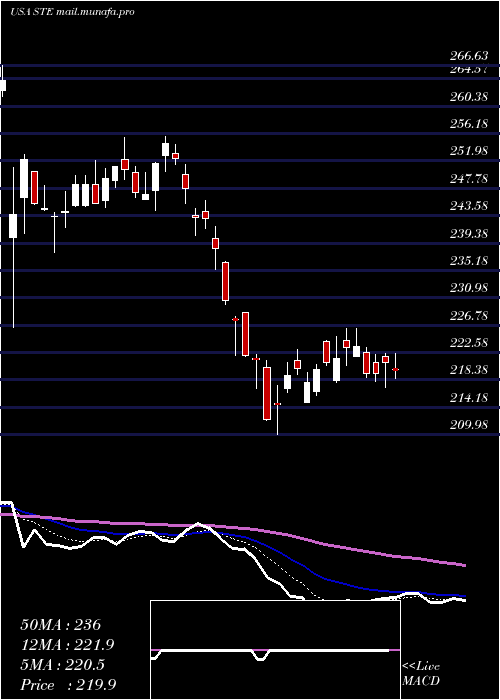Viewport: 500px width, 700px height.
Task: Click the 251.98 price level label
Action: (x=468, y=151)
